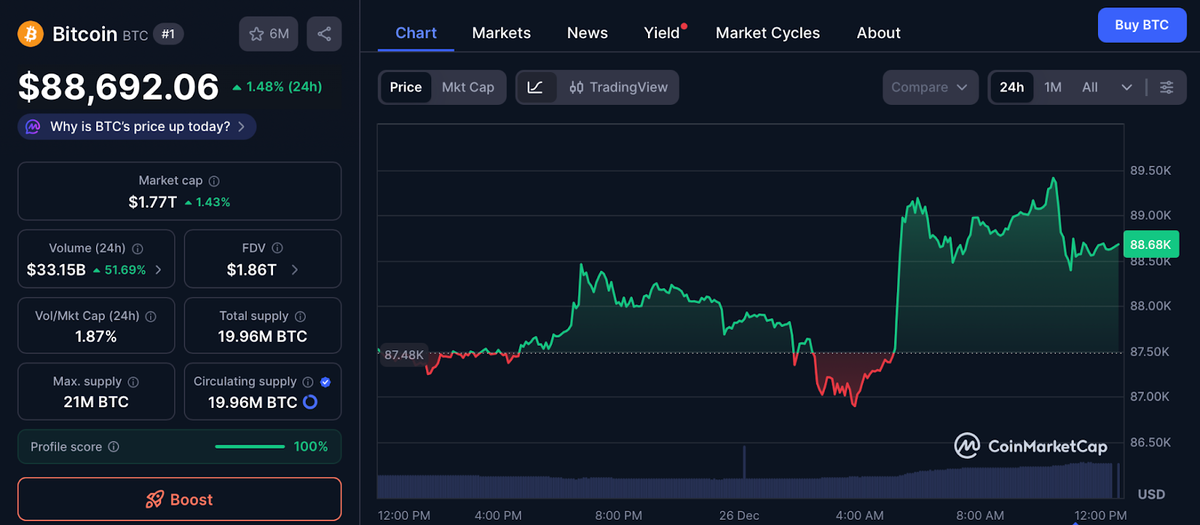Open Max. supply info icon
This screenshot has width=1200, height=525.
tap(133, 382)
